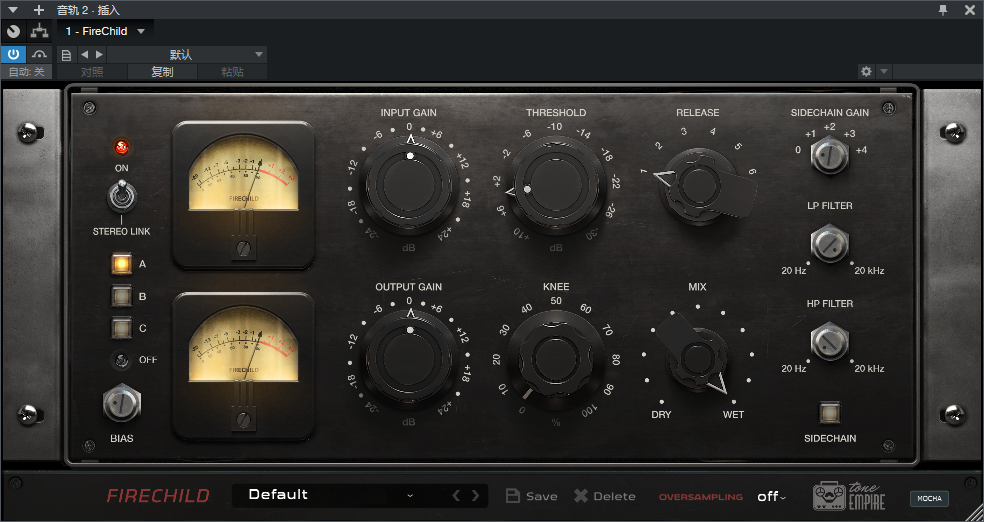Image resolution: width=984 pixels, height=522 pixels.
Task: Click the 粘贴 paste button
Action: (232, 72)
